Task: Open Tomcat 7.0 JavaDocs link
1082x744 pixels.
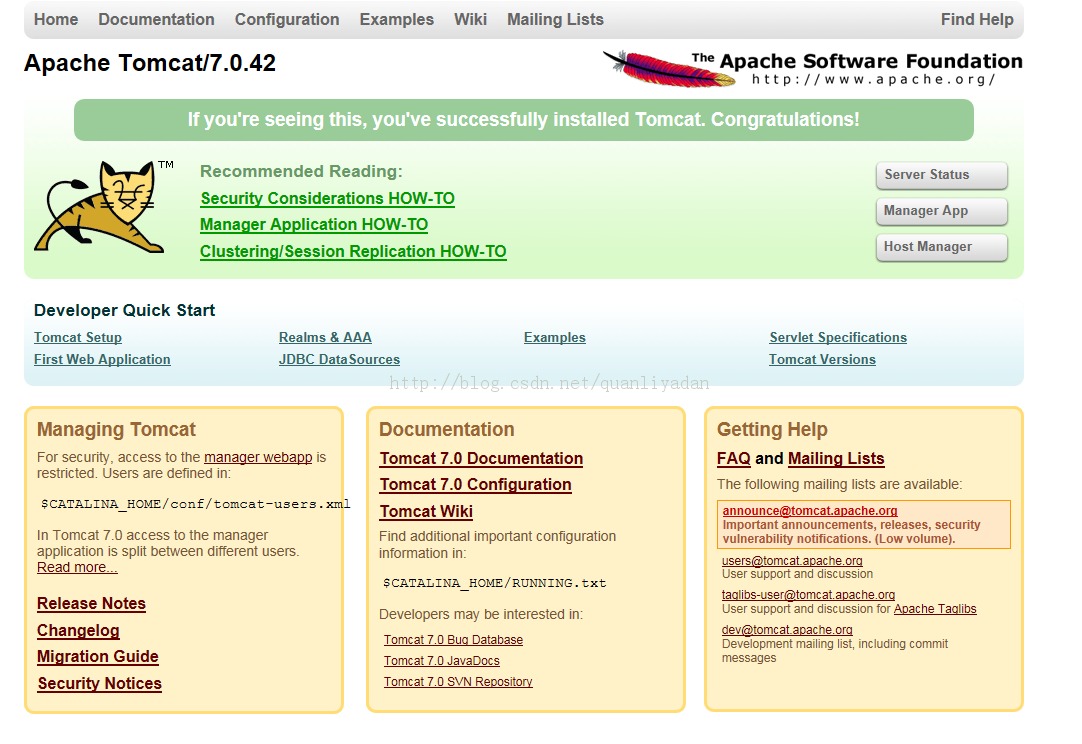Action: tap(442, 661)
